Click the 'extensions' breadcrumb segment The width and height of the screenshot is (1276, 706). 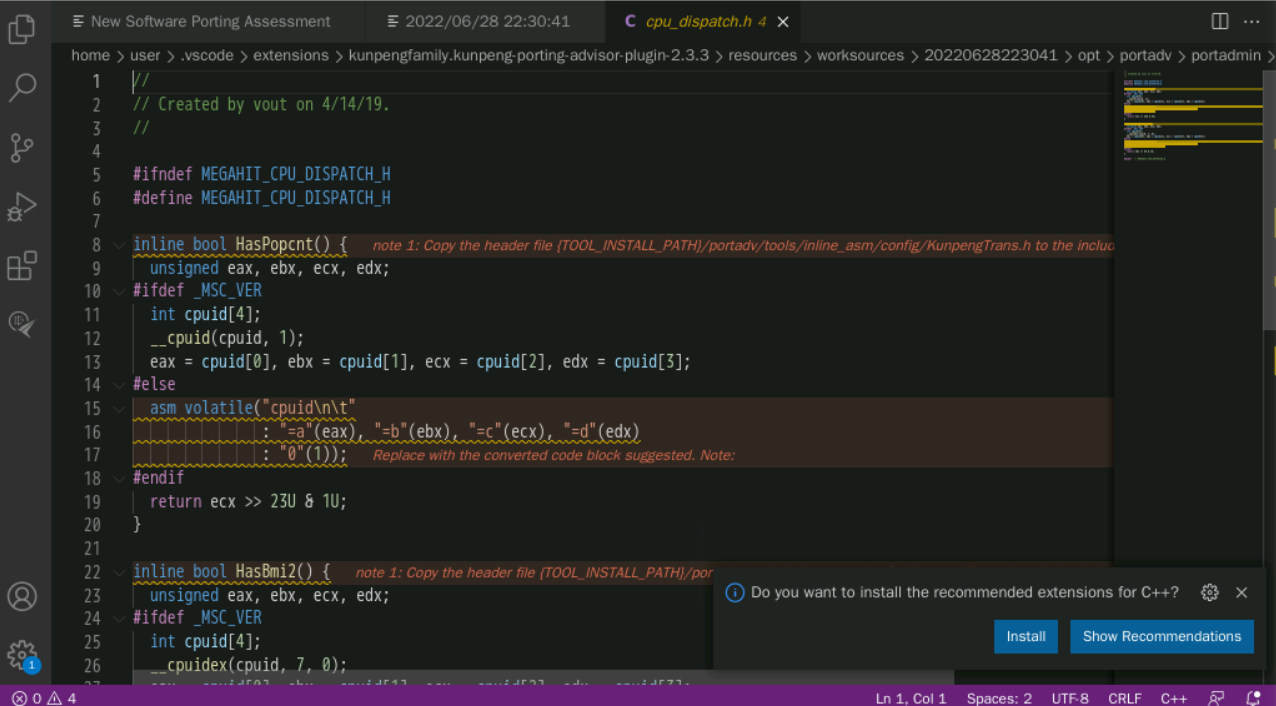click(x=291, y=55)
